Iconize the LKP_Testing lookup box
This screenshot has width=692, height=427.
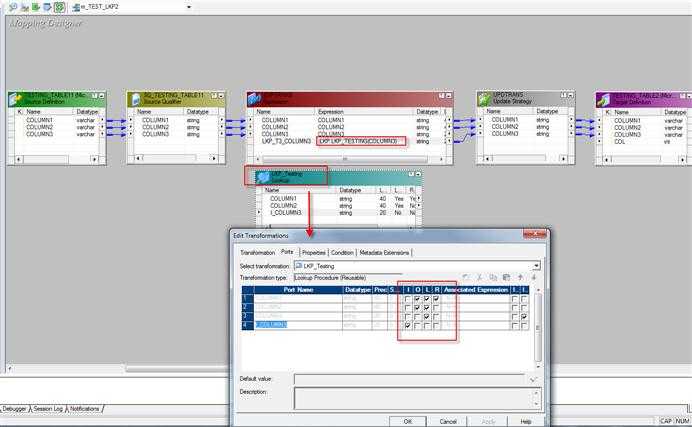click(418, 174)
